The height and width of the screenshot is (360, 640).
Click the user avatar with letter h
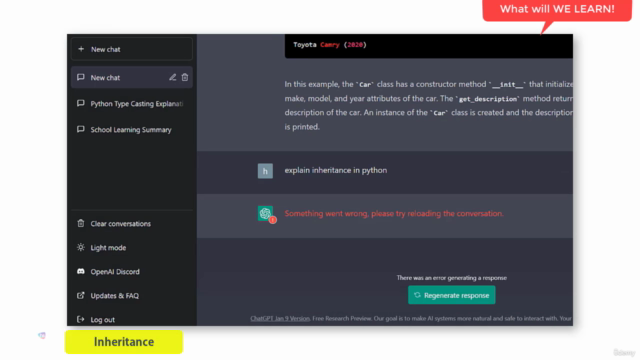click(x=265, y=171)
